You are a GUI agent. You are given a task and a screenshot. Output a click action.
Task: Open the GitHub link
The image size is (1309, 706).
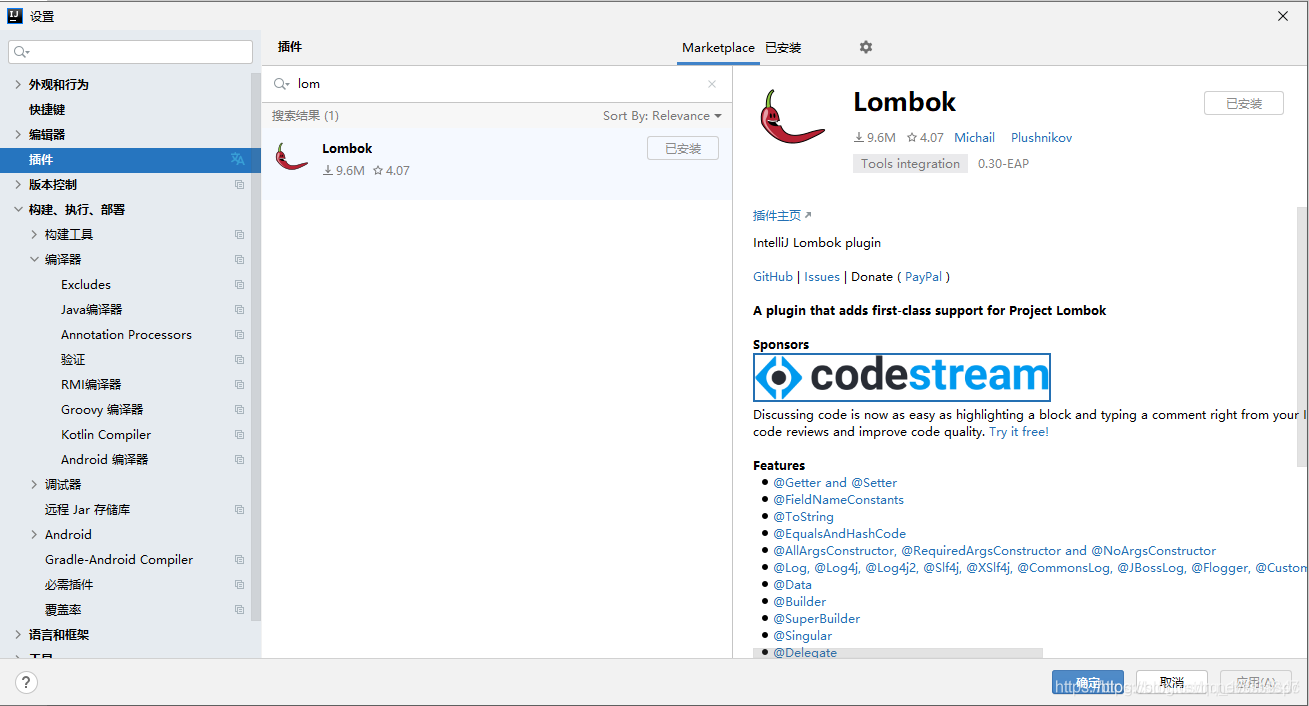[x=773, y=276]
